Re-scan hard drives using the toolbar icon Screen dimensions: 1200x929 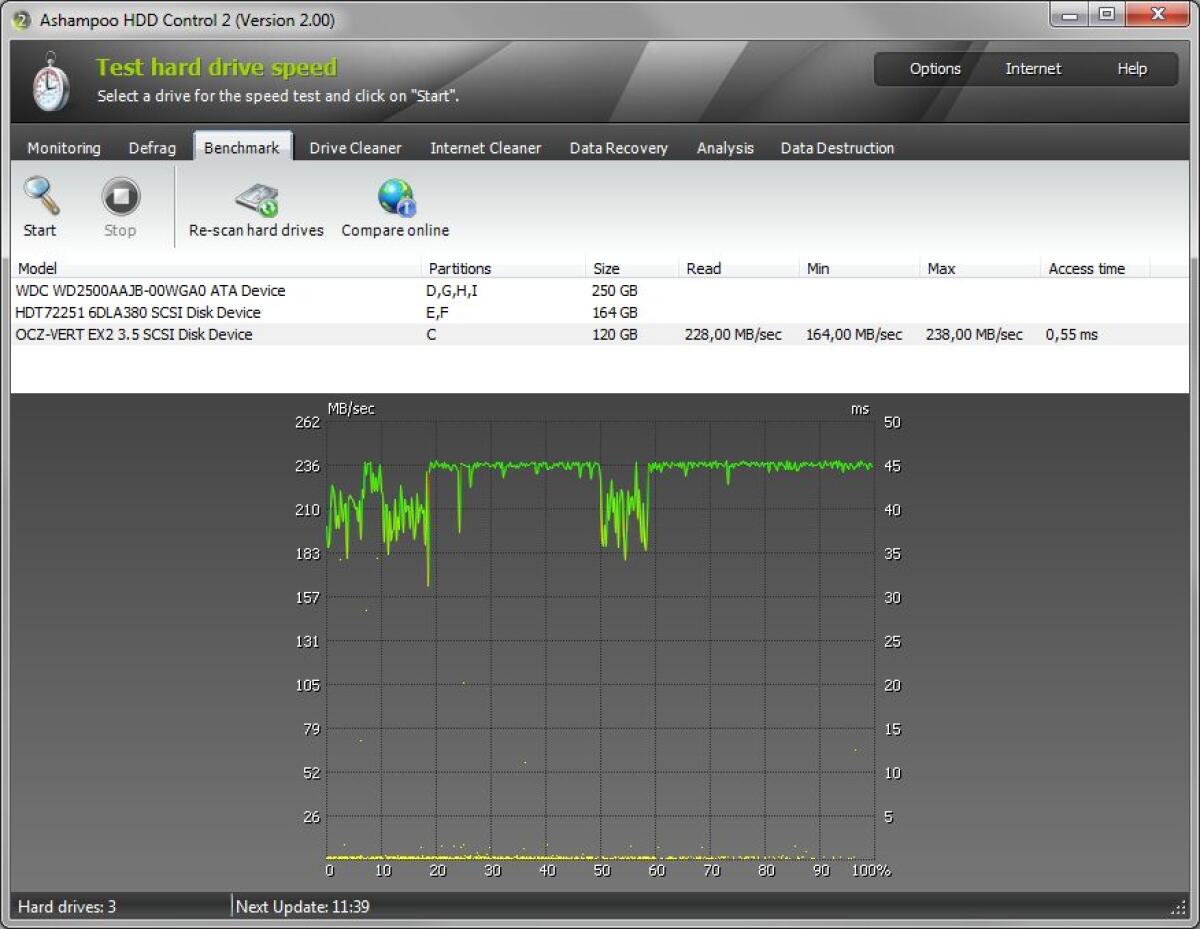pos(255,205)
